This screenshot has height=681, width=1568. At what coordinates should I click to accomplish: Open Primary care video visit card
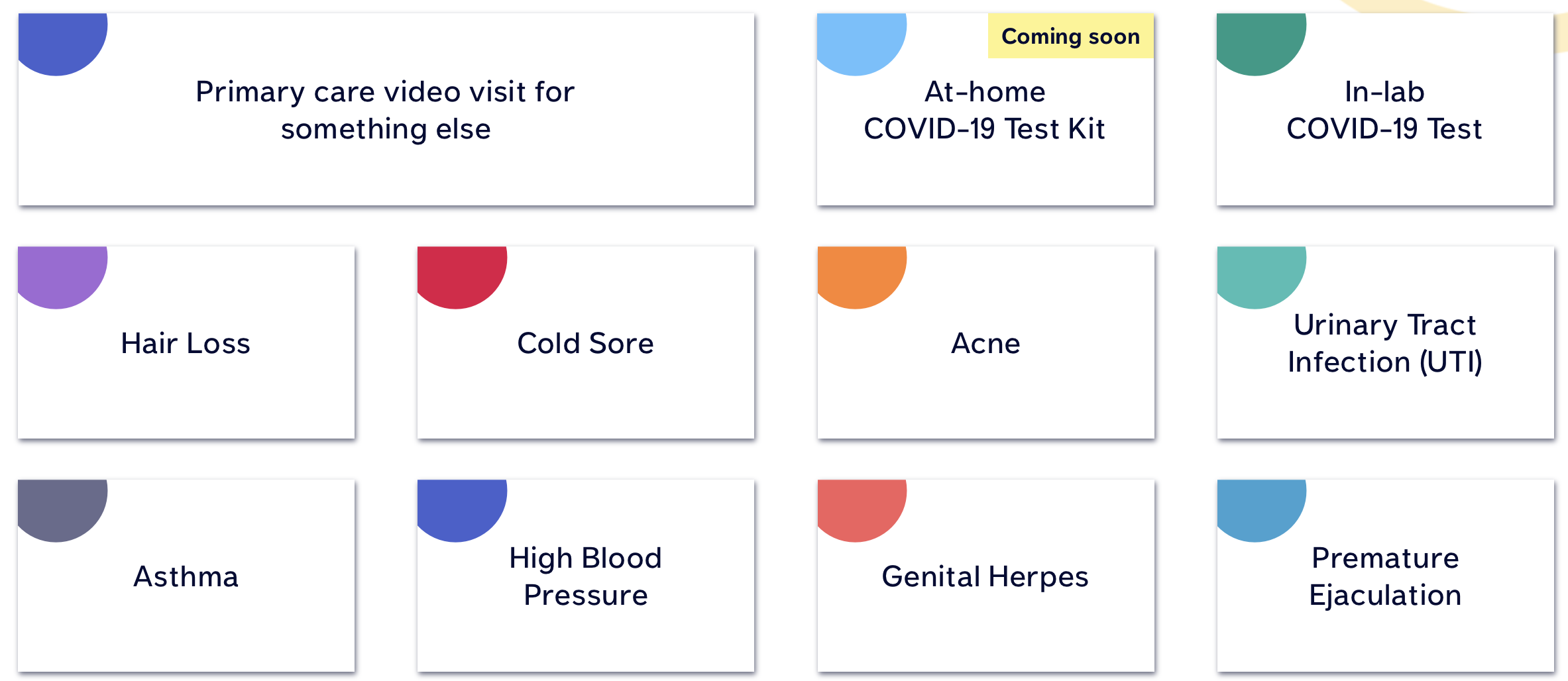pos(386,110)
